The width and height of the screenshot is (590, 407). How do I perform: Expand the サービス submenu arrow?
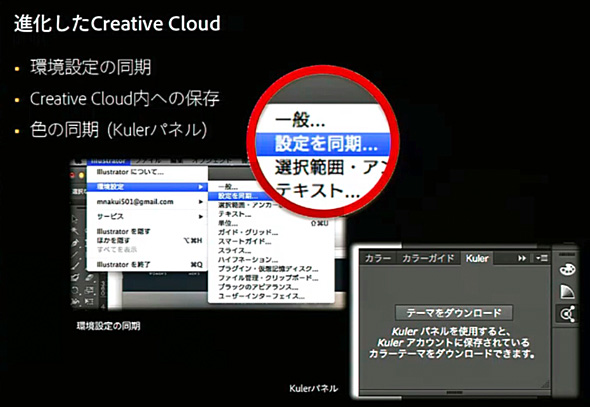click(201, 216)
